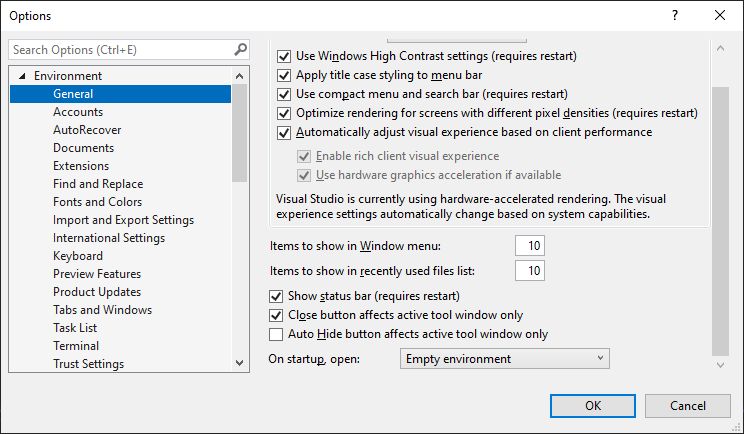Open the Keyboard options page

coord(78,256)
